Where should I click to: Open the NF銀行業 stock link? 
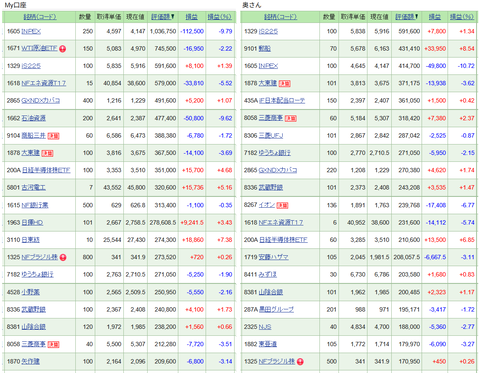[35, 205]
